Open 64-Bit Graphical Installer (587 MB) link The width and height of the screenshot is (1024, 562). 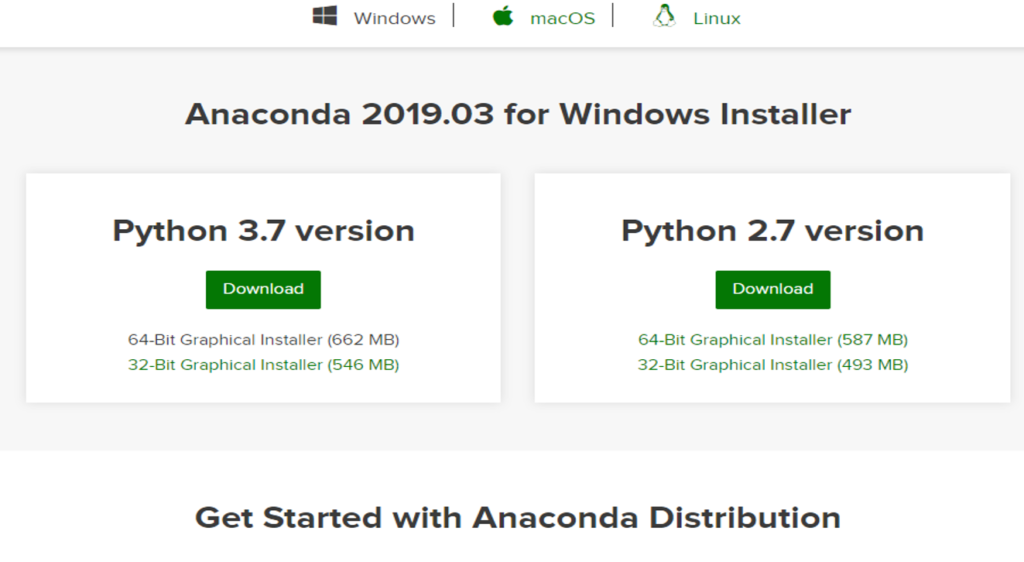tap(773, 339)
